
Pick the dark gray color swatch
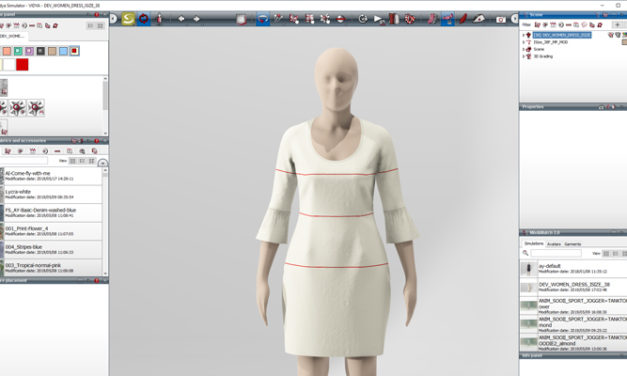coord(40,51)
